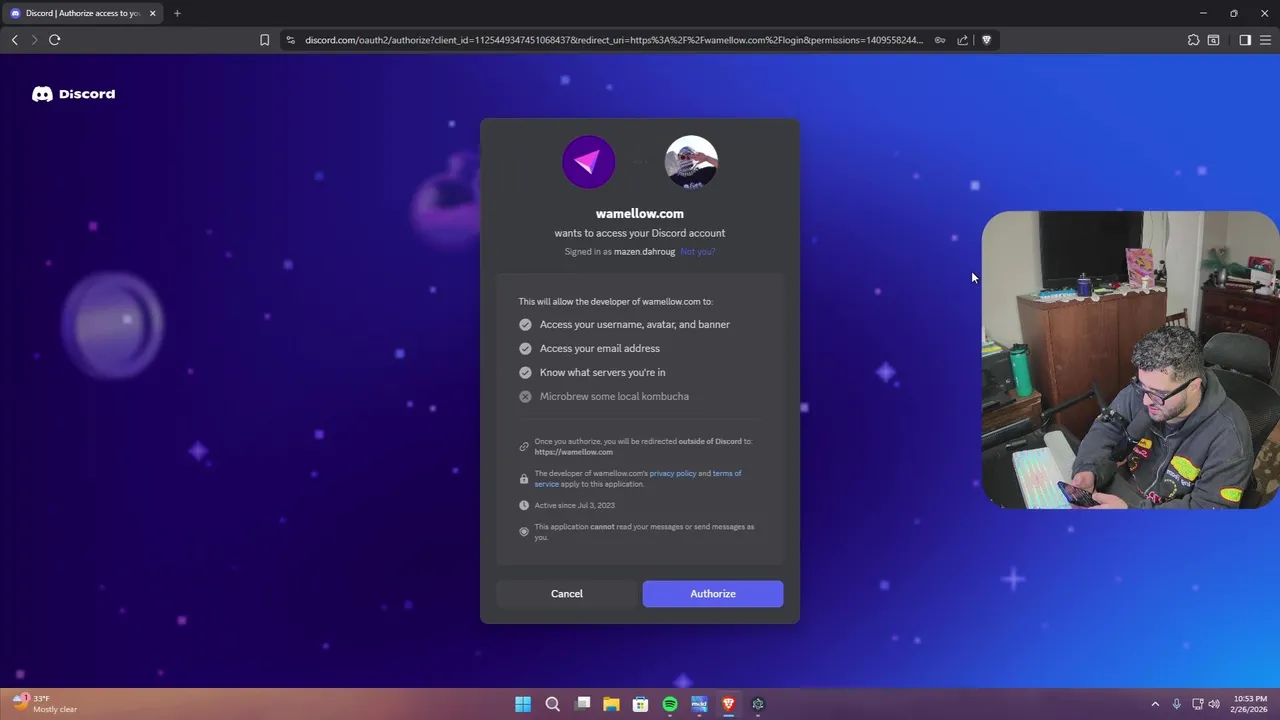The width and height of the screenshot is (1280, 720).
Task: Click the 'Not you?' link
Action: [697, 252]
